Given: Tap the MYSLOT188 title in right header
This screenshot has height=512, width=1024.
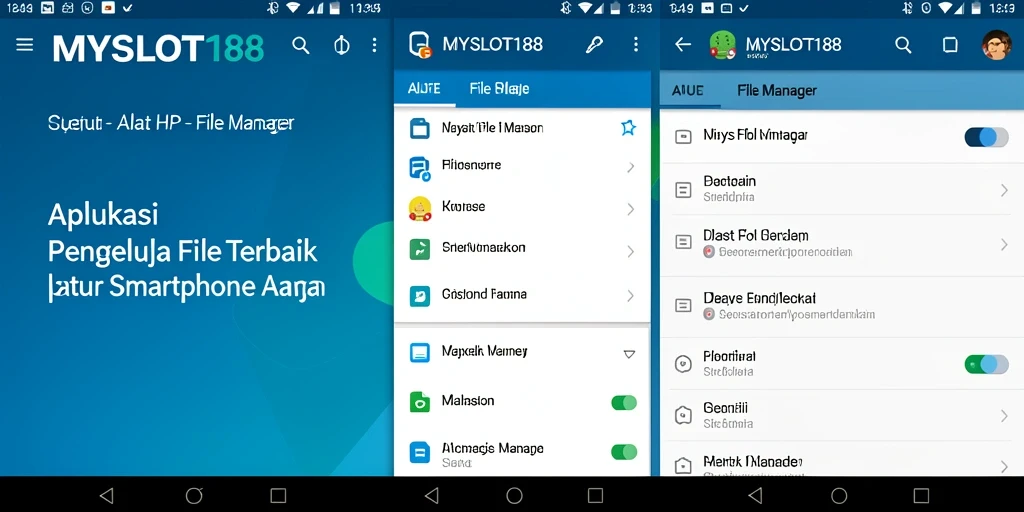Looking at the screenshot, I should pyautogui.click(x=793, y=44).
